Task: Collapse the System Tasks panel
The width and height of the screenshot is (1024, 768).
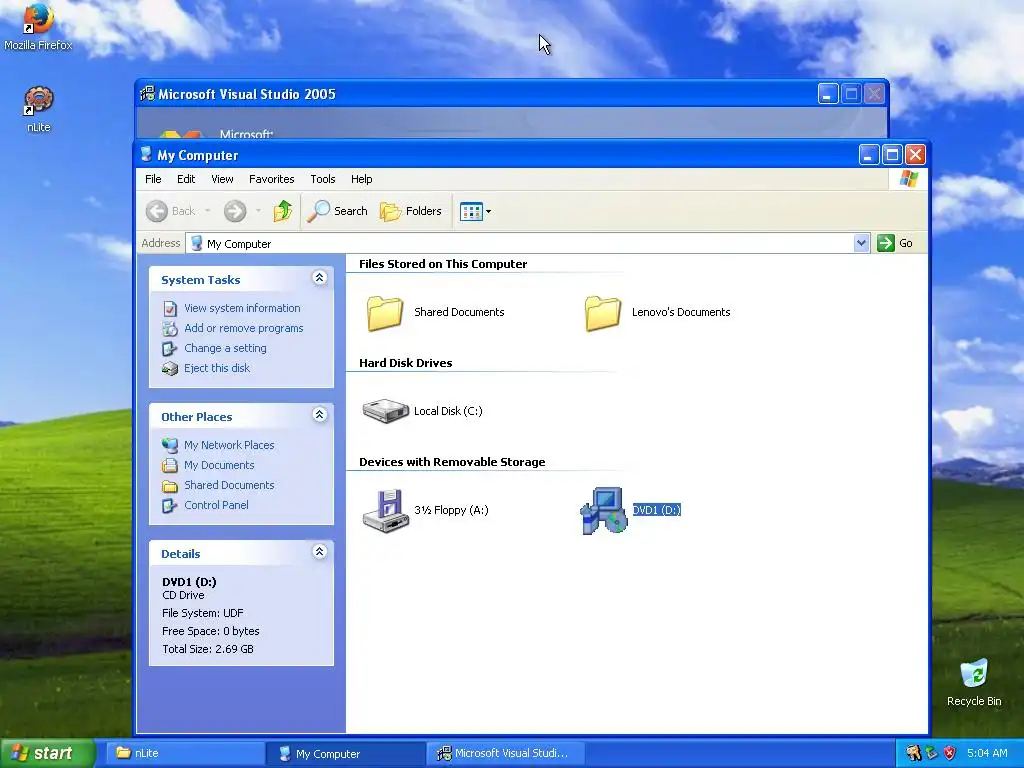Action: point(319,278)
